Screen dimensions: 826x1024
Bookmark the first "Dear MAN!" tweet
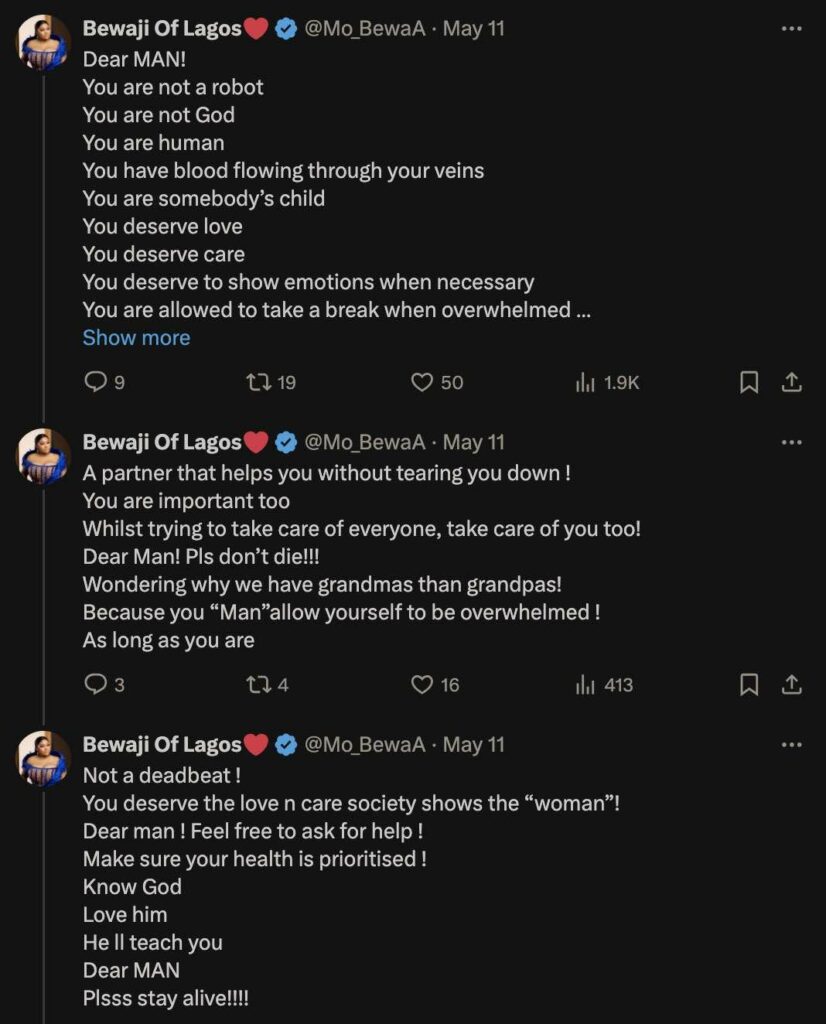[749, 382]
